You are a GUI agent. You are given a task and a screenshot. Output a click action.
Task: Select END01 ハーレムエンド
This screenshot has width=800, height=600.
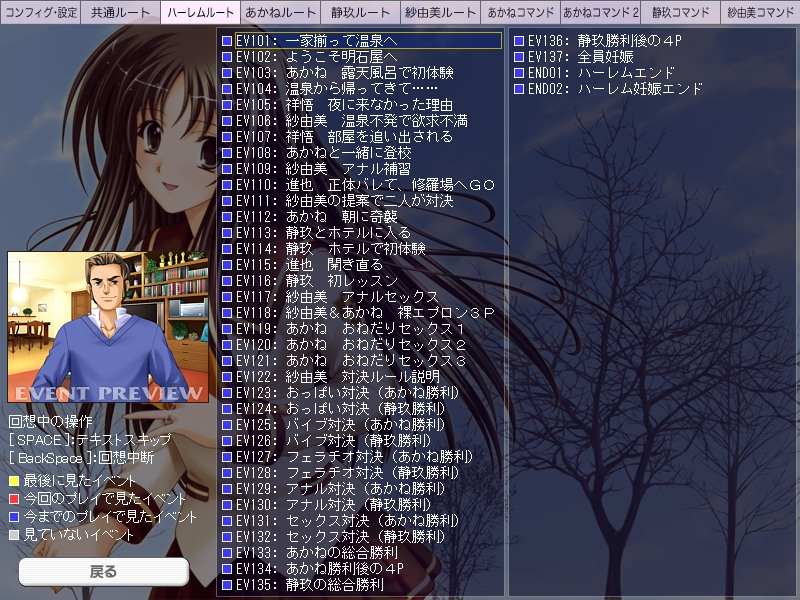pos(602,72)
